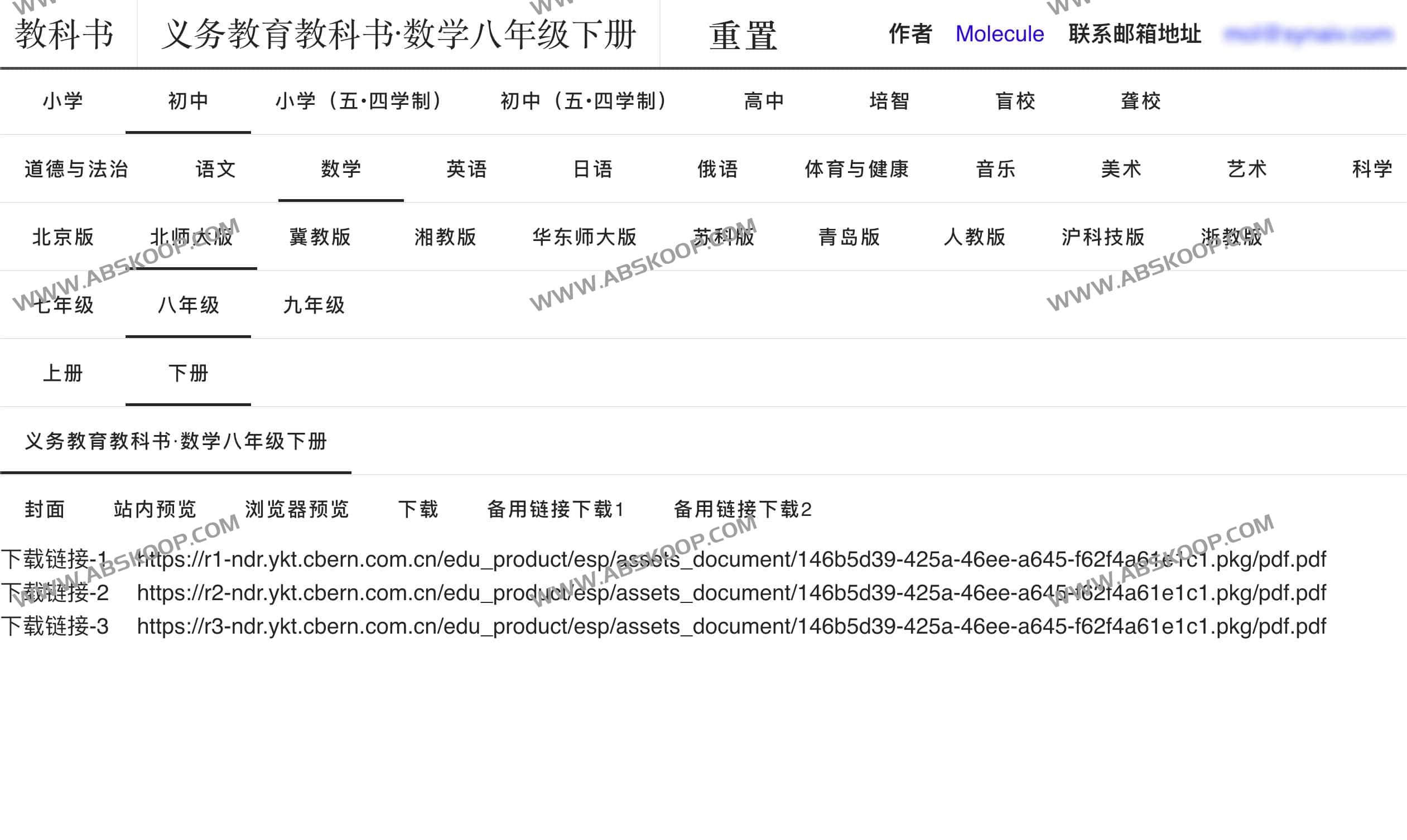The height and width of the screenshot is (840, 1407).
Task: Choose the 人教版 edition tab
Action: pos(975,237)
